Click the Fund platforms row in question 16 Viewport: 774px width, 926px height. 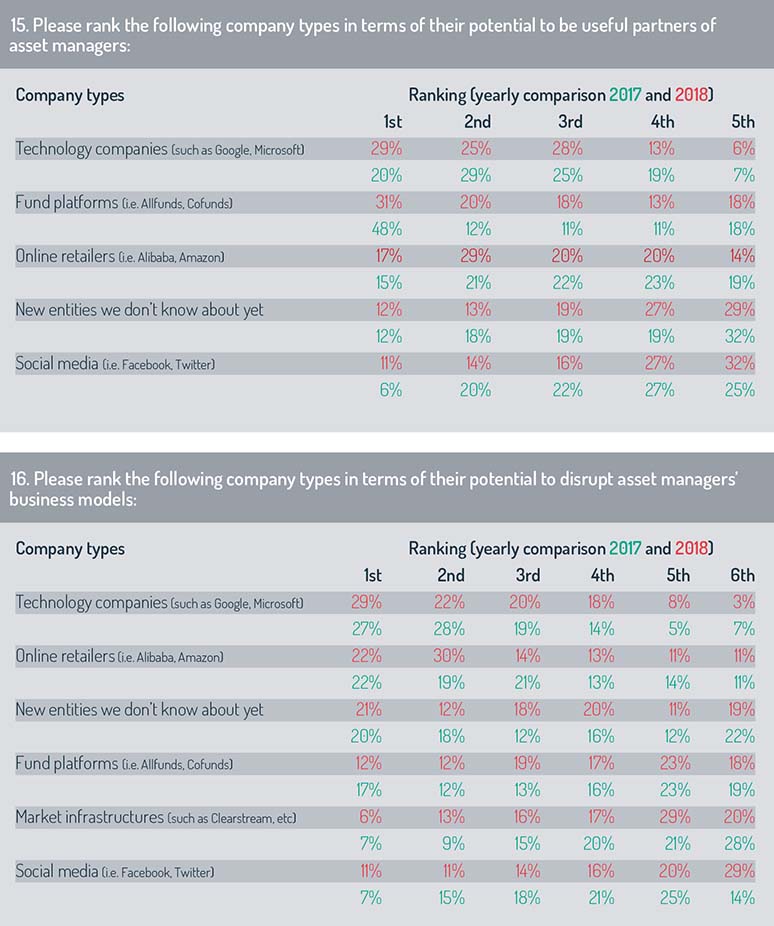pos(385,764)
